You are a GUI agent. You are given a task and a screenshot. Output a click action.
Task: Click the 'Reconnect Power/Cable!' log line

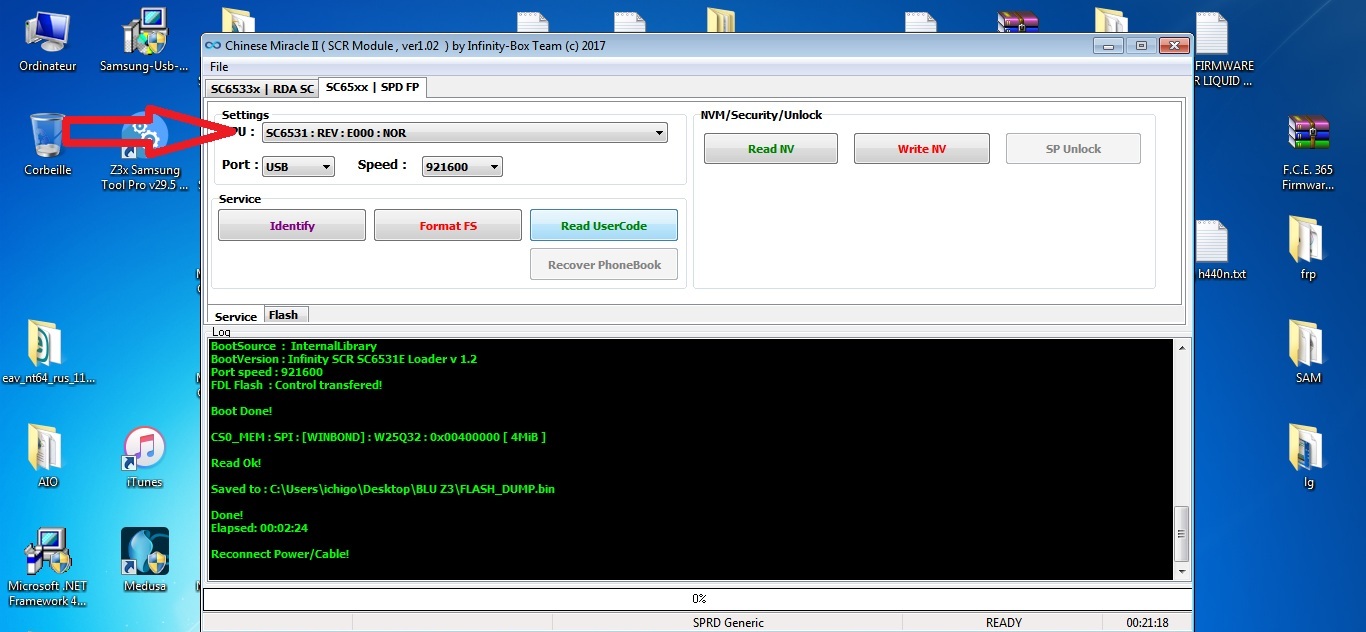coord(280,554)
